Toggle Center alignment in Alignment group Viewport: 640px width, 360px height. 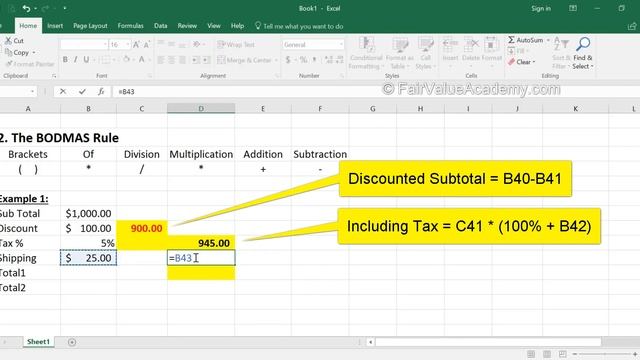click(x=171, y=60)
